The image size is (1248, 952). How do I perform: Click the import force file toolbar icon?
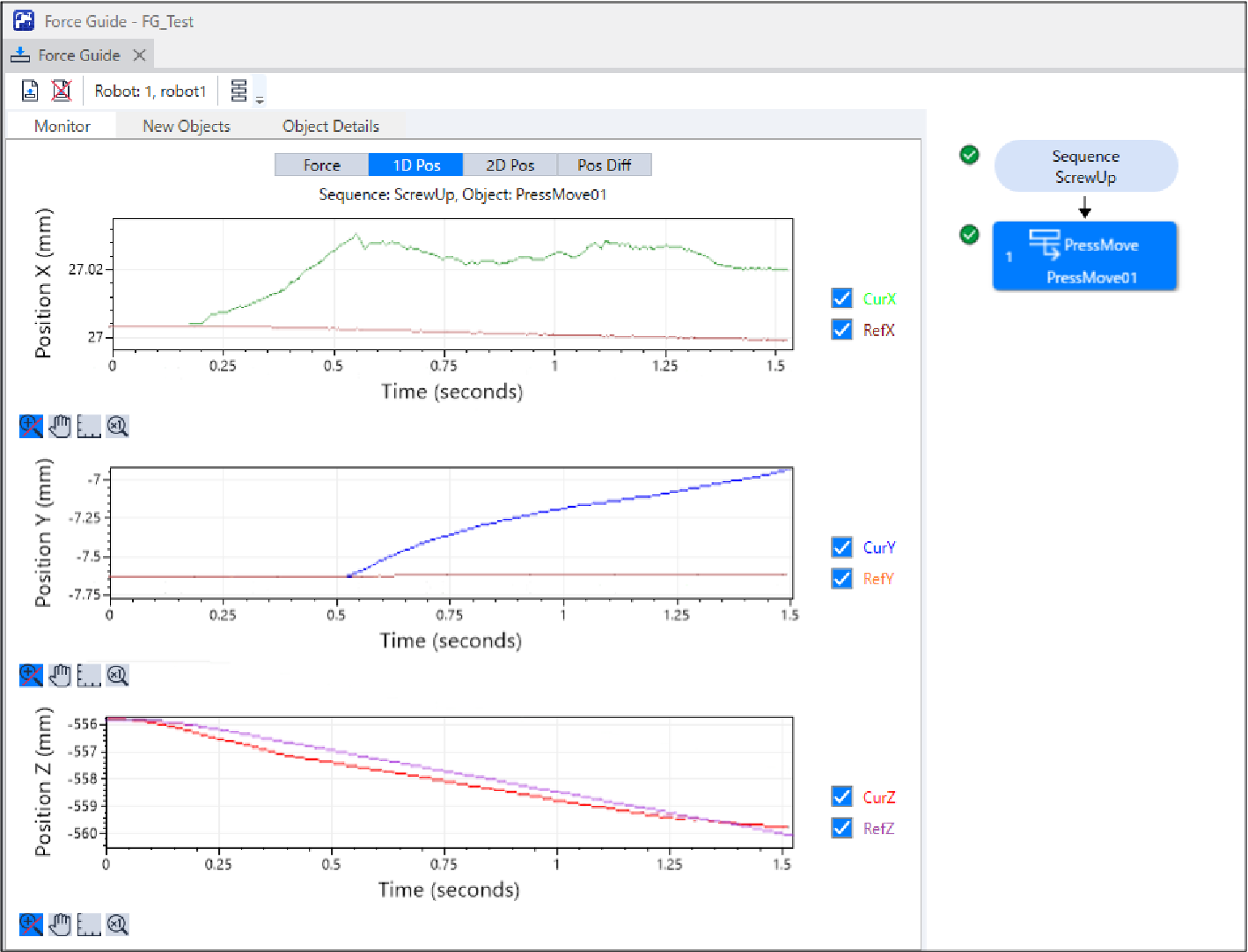[30, 91]
